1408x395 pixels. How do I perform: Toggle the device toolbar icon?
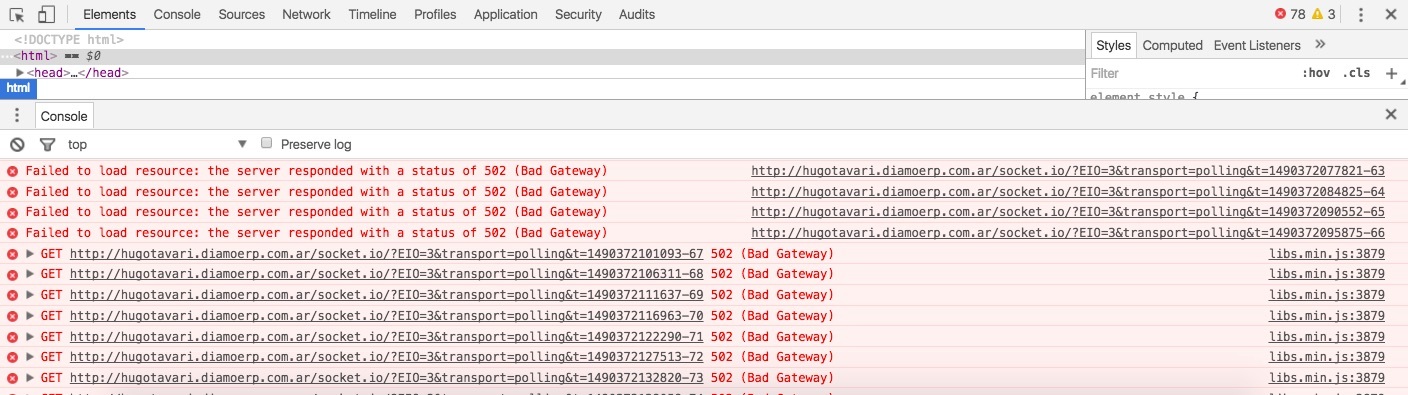pos(46,14)
